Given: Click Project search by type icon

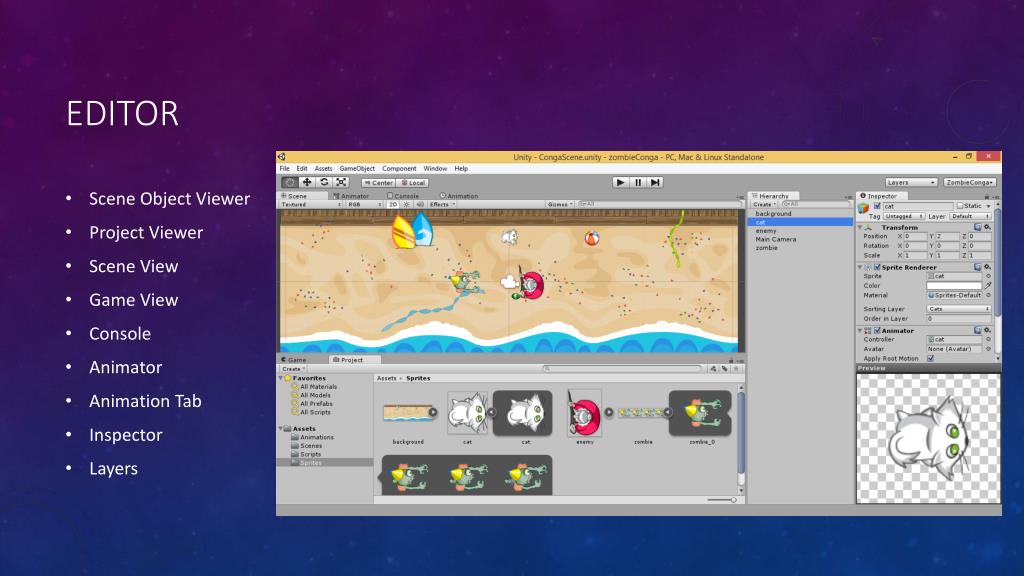Looking at the screenshot, I should (x=713, y=369).
